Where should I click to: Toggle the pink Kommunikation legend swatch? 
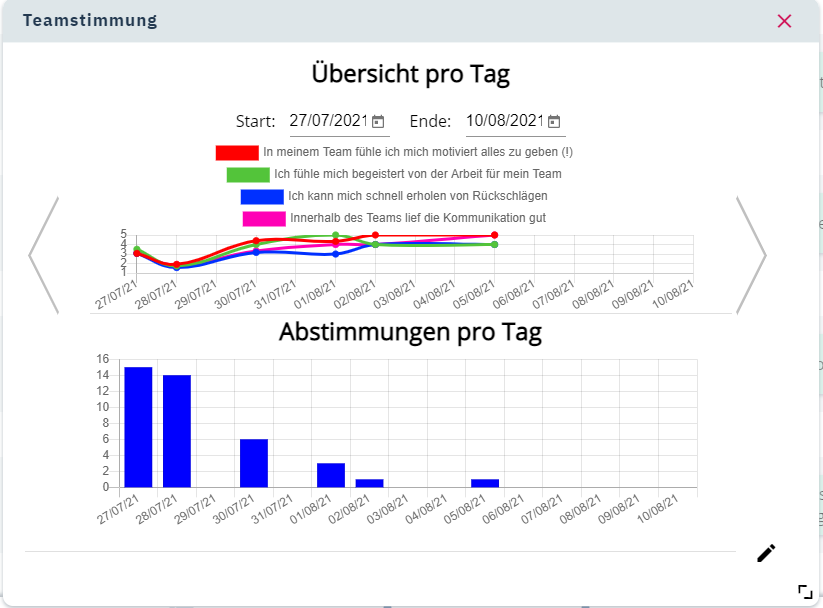(265, 219)
